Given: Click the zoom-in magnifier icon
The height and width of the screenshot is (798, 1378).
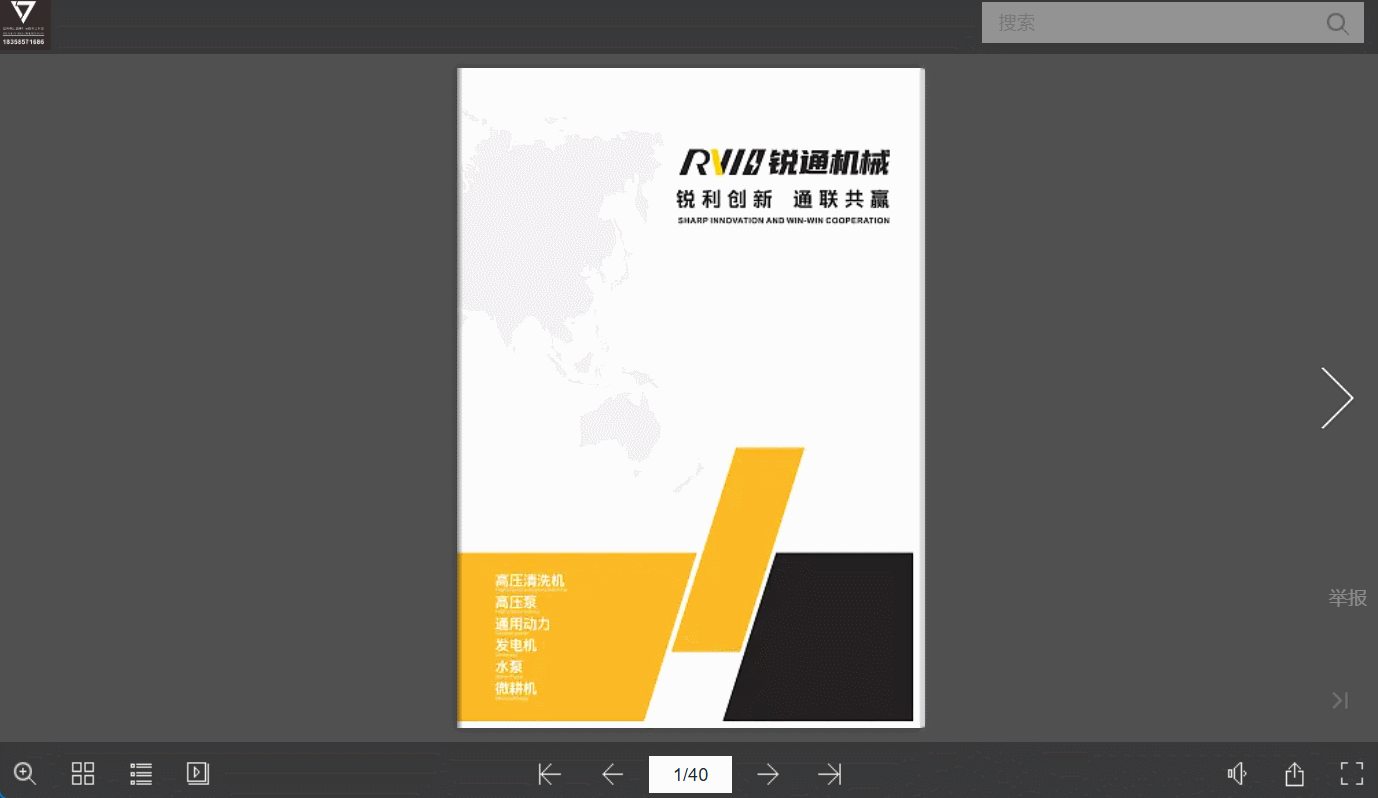Looking at the screenshot, I should [x=25, y=773].
